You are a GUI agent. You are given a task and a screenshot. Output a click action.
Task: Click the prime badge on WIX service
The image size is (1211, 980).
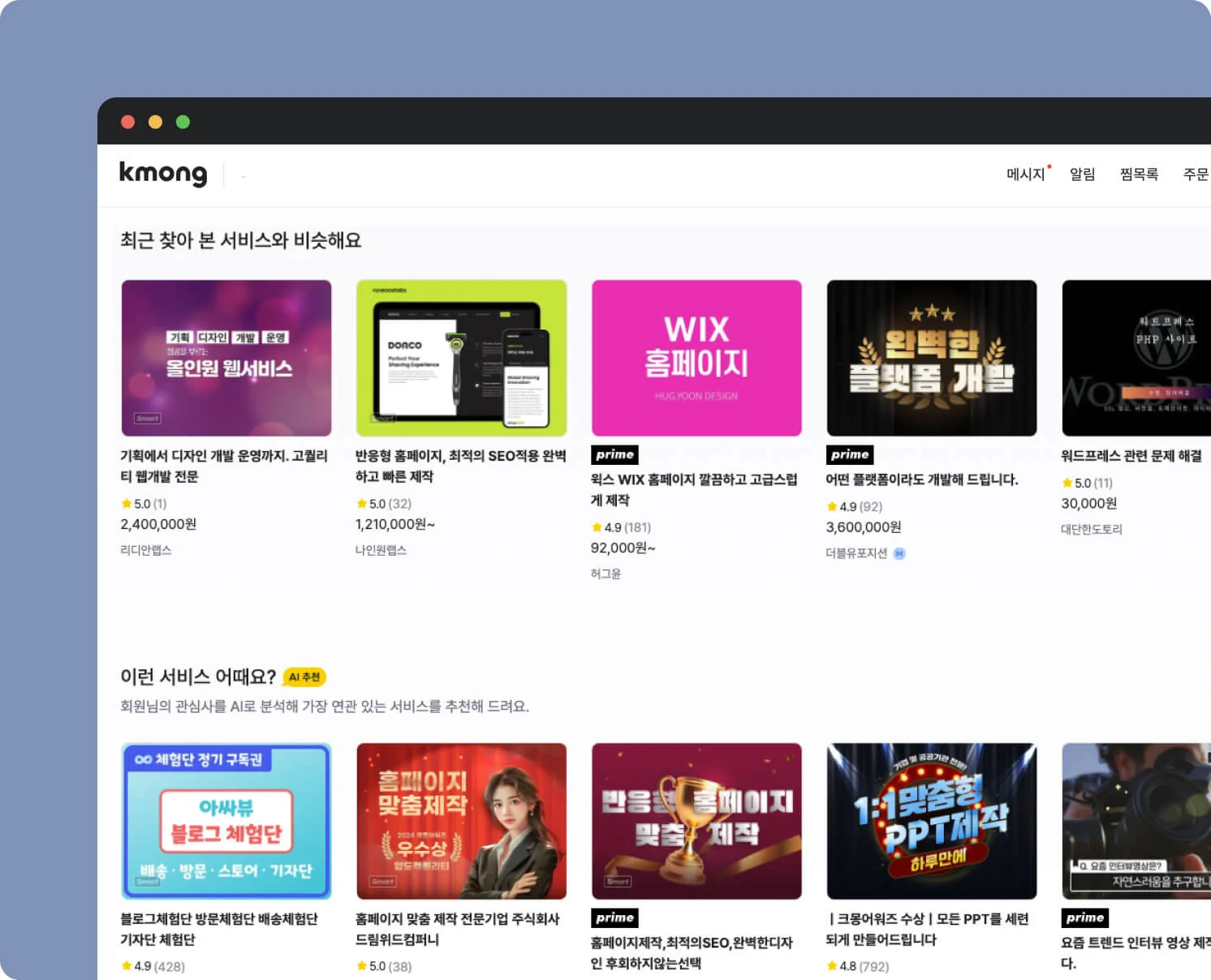tap(615, 454)
